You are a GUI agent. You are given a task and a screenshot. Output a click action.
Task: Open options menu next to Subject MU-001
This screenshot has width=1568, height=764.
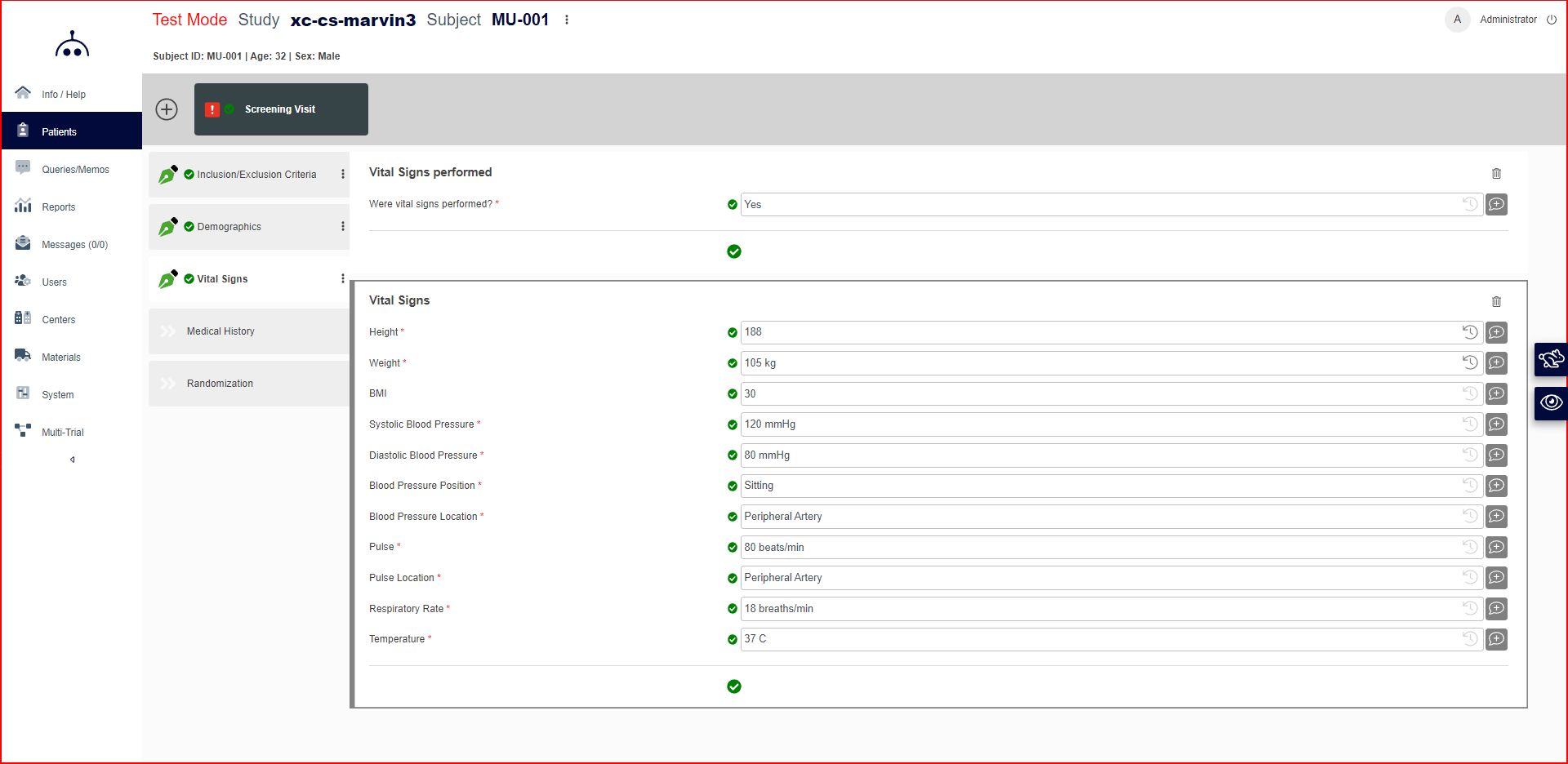(x=568, y=19)
